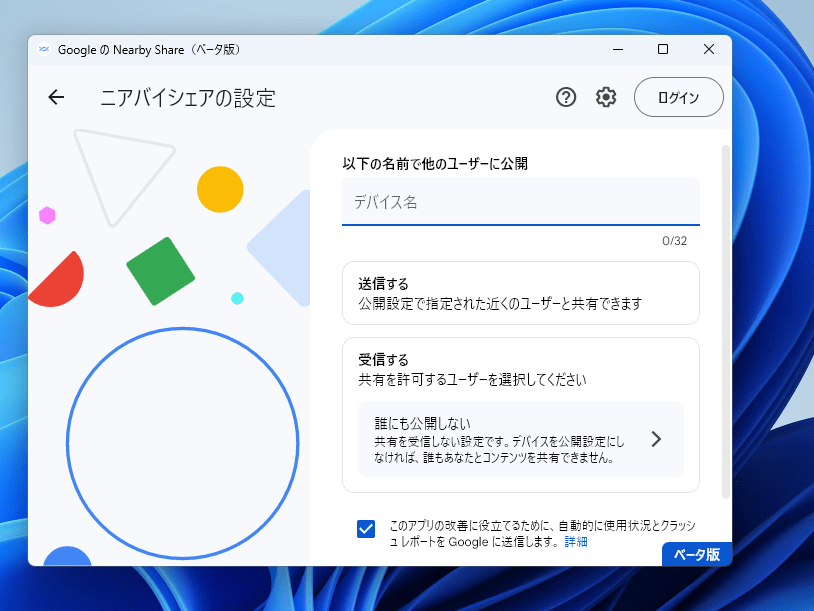
Task: Expand the 誰にも公開しない chevron arrow
Action: pyautogui.click(x=656, y=439)
